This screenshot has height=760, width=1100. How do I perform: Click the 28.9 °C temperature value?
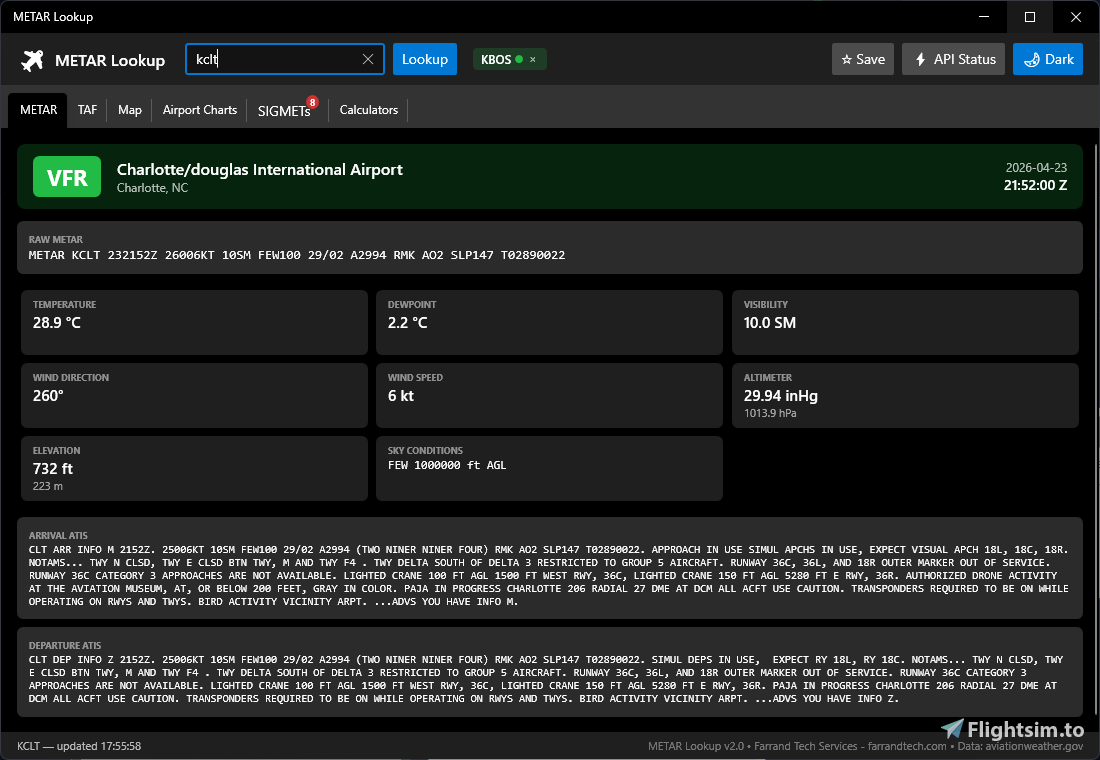[57, 323]
